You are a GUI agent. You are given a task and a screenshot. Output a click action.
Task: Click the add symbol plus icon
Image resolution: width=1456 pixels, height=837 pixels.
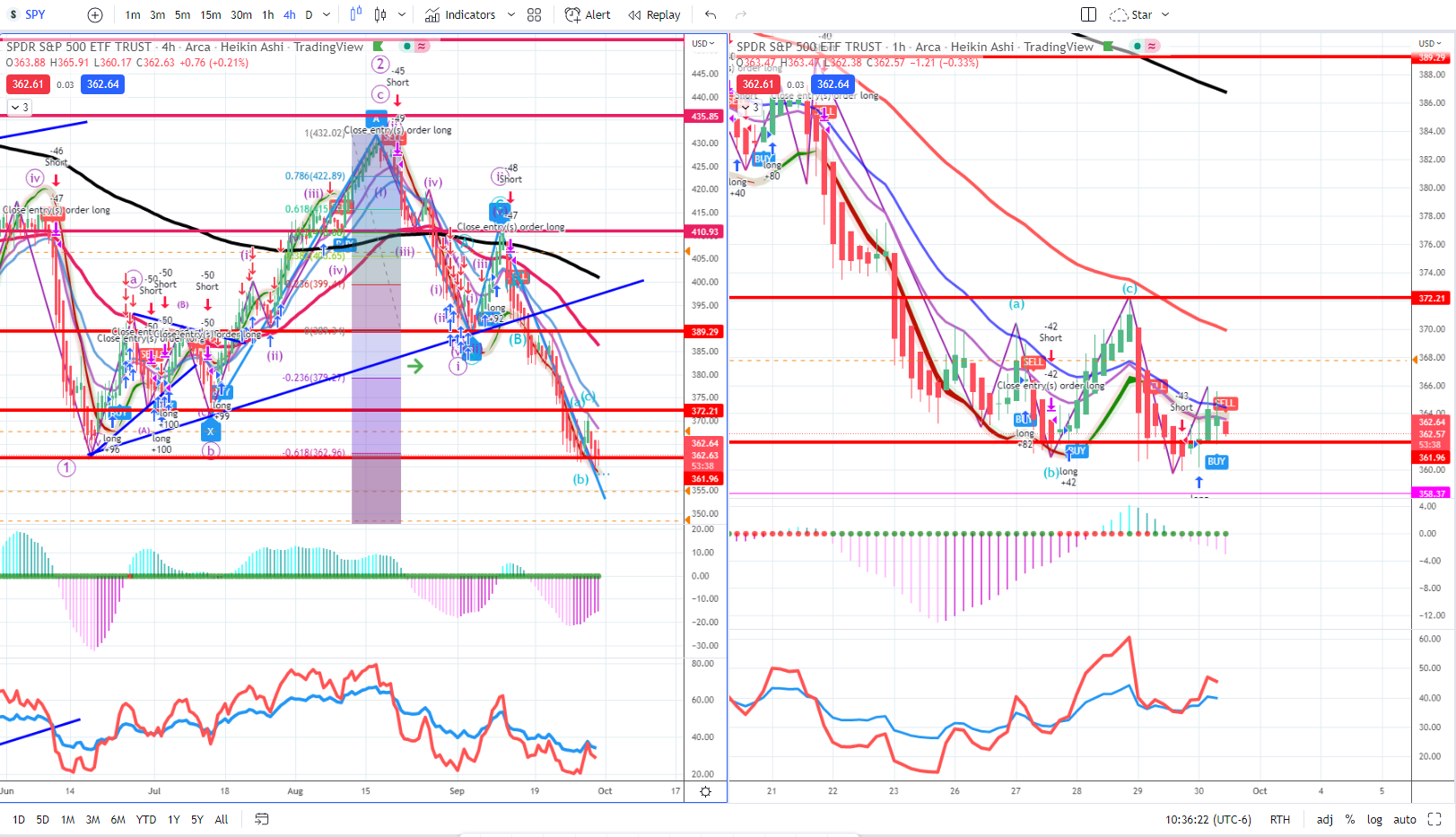click(95, 15)
